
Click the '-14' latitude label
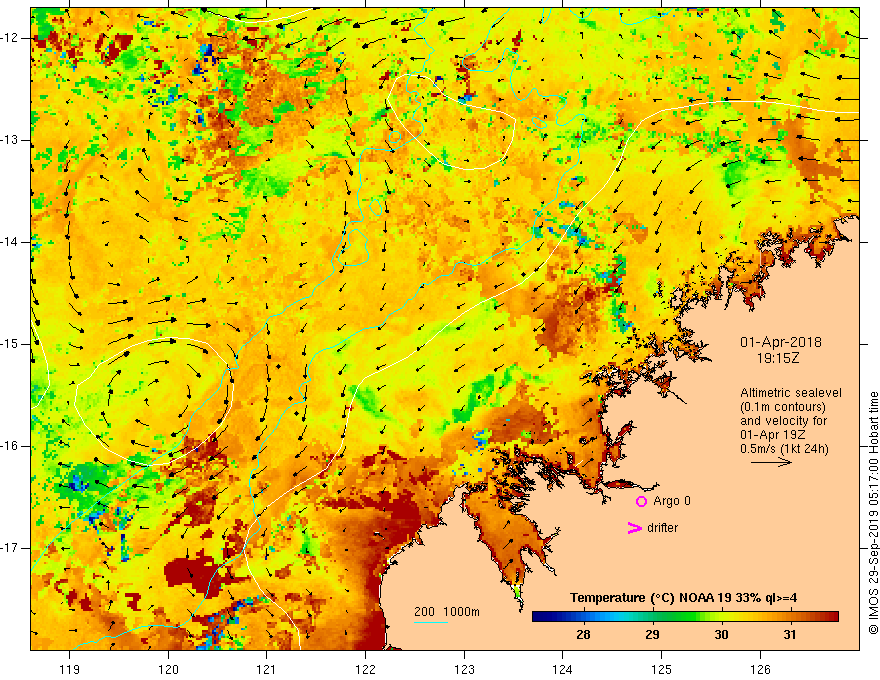pos(10,242)
